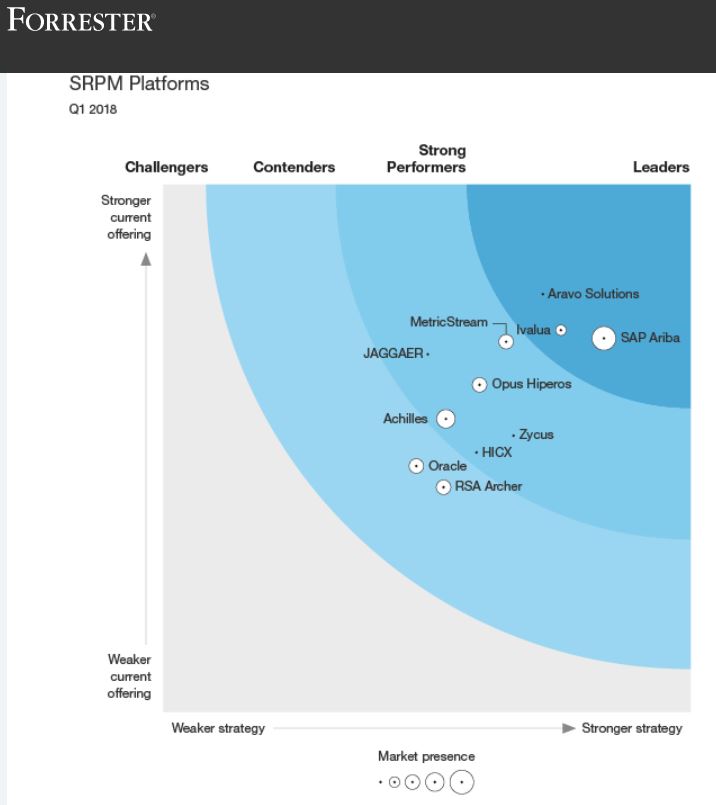Click the Contenders category heading
The image size is (716, 805).
pos(294,167)
